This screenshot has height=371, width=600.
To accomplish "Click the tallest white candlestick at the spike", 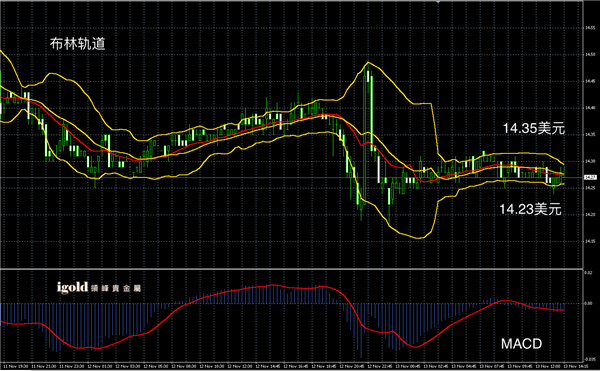I will point(371,111).
